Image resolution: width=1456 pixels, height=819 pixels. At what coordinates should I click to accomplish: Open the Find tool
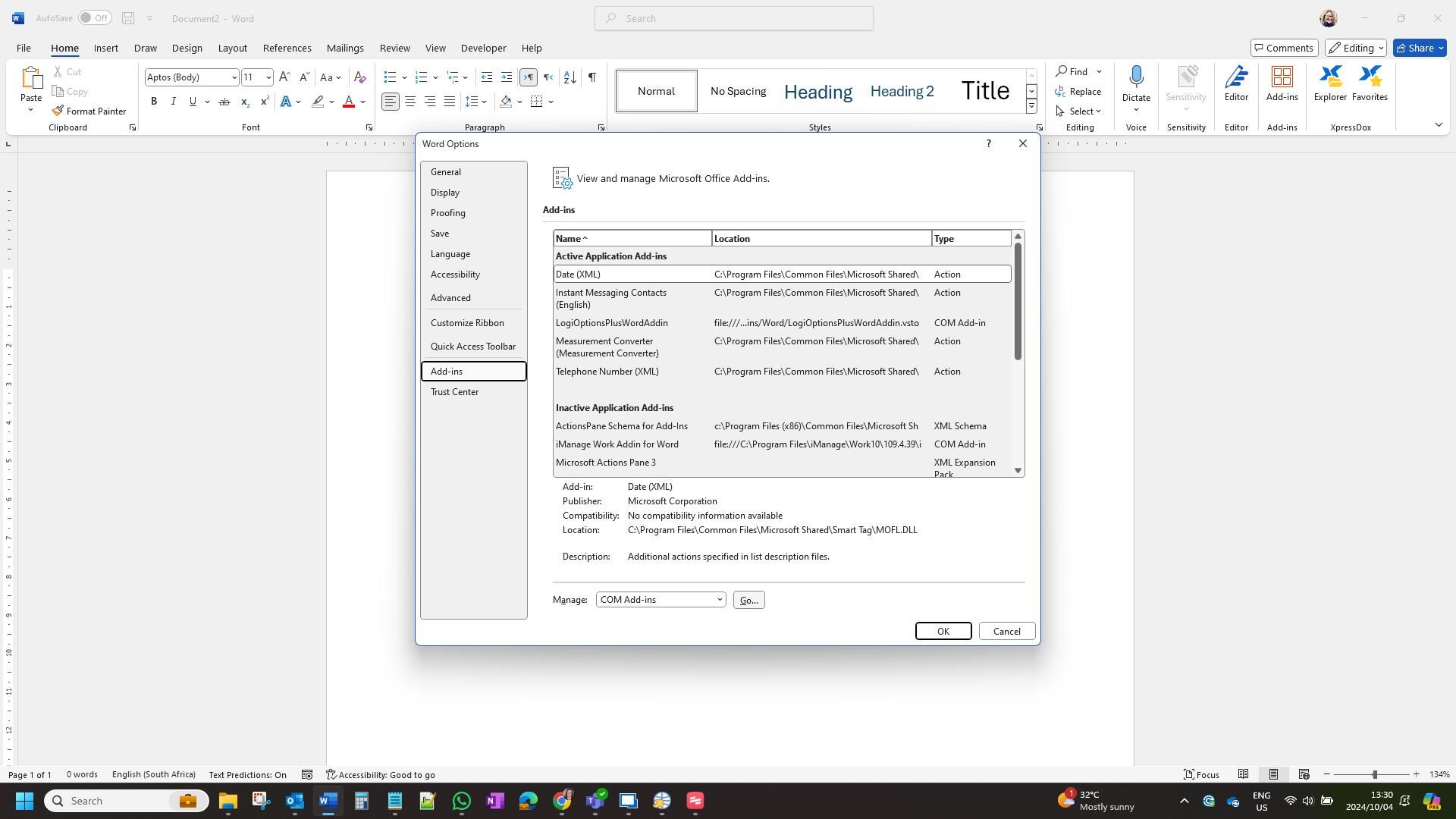[x=1078, y=71]
